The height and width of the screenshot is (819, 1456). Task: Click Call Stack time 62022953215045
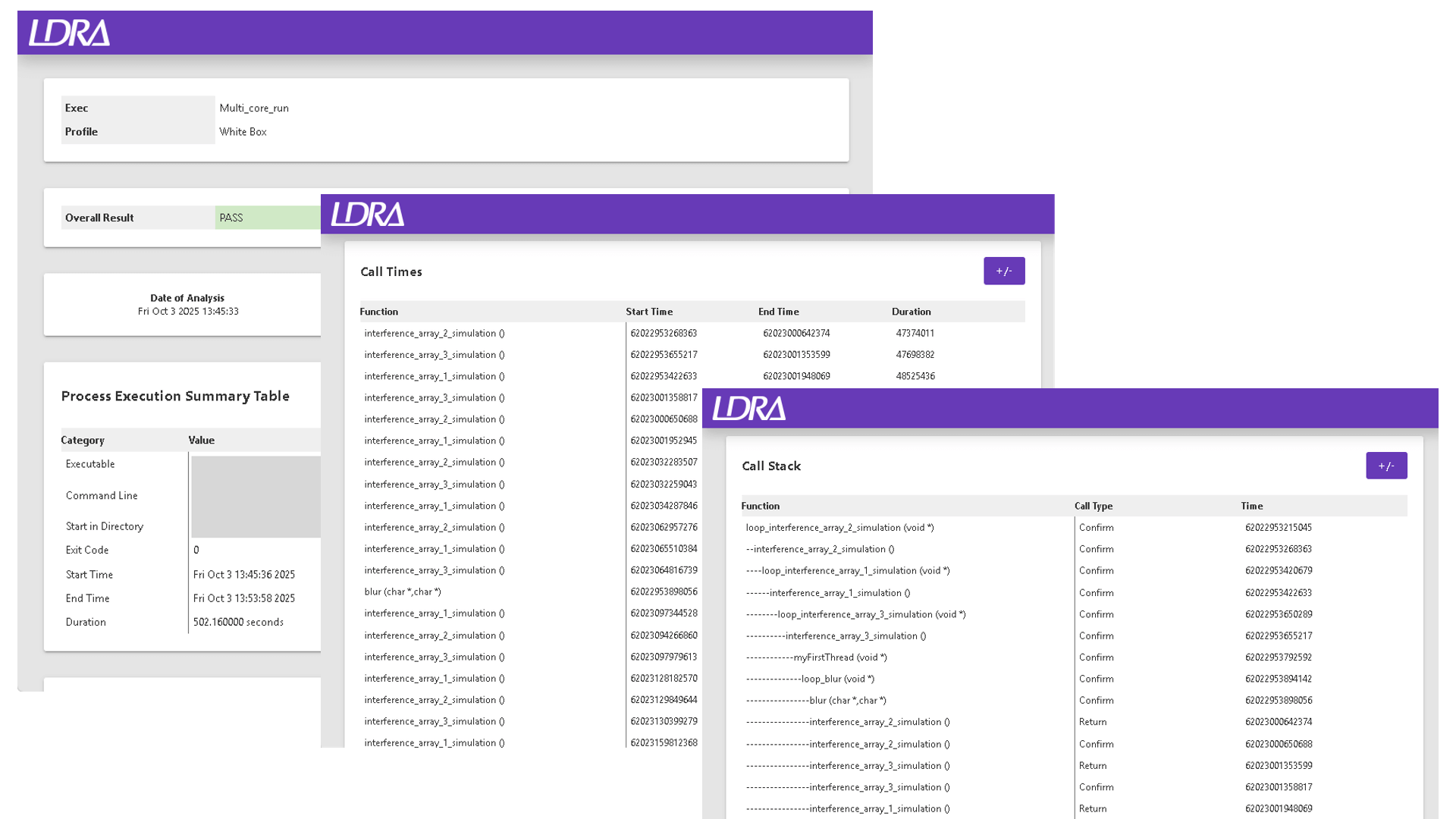pos(1279,528)
